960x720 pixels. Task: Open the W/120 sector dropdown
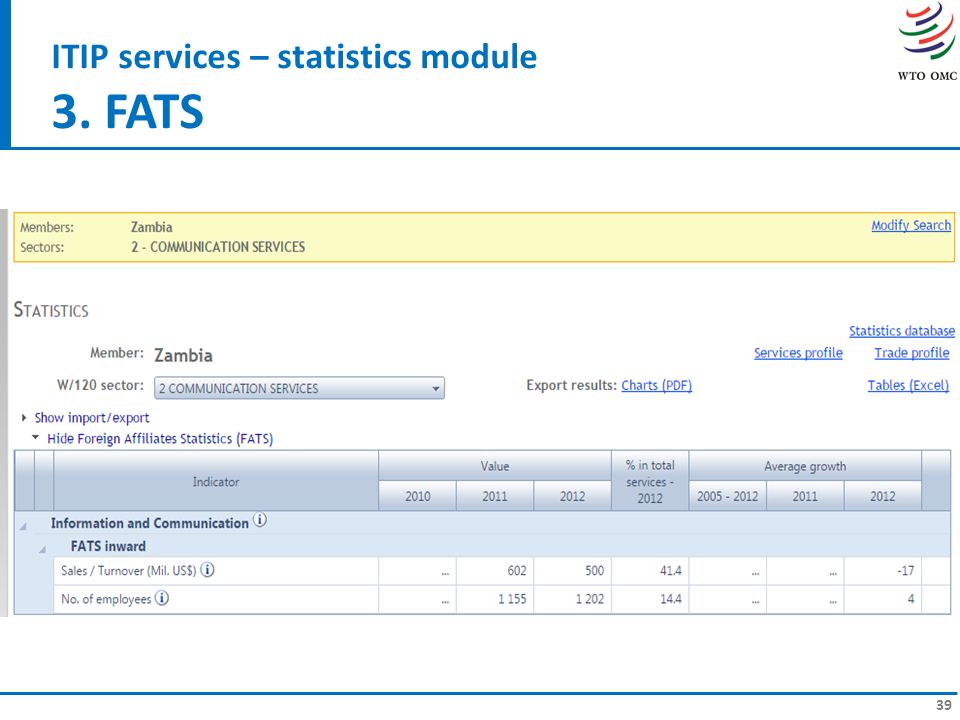coord(299,388)
